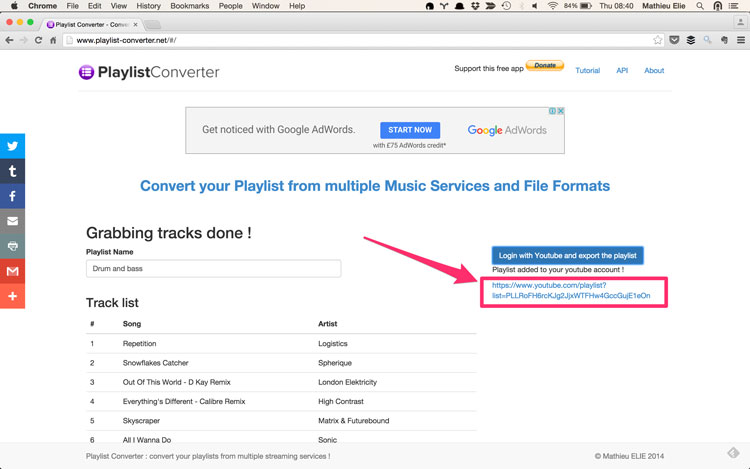The image size is (750, 469).
Task: Click the Evernote elephant extension icon
Action: (724, 40)
